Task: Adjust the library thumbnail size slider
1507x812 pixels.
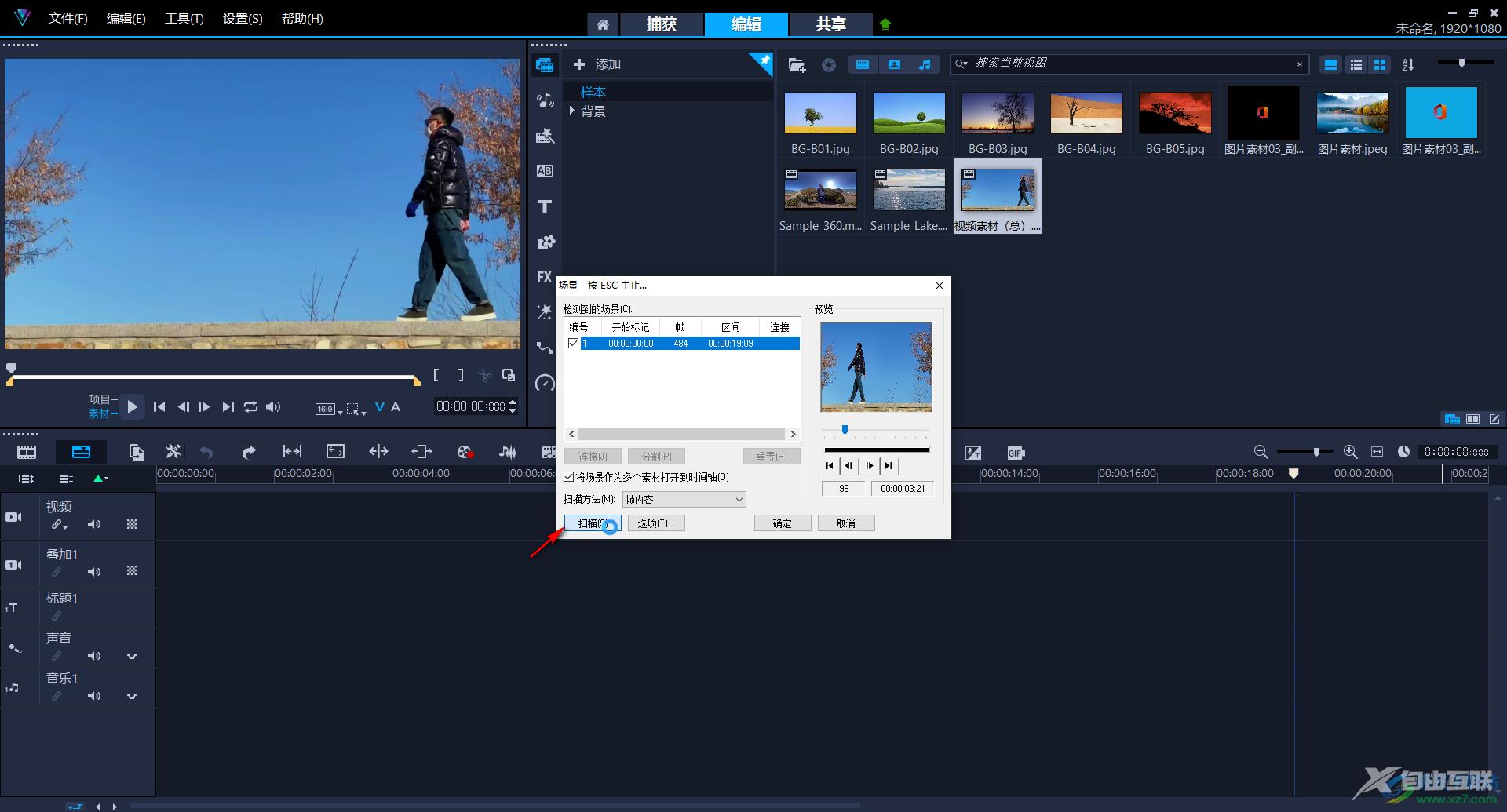Action: [x=1461, y=63]
